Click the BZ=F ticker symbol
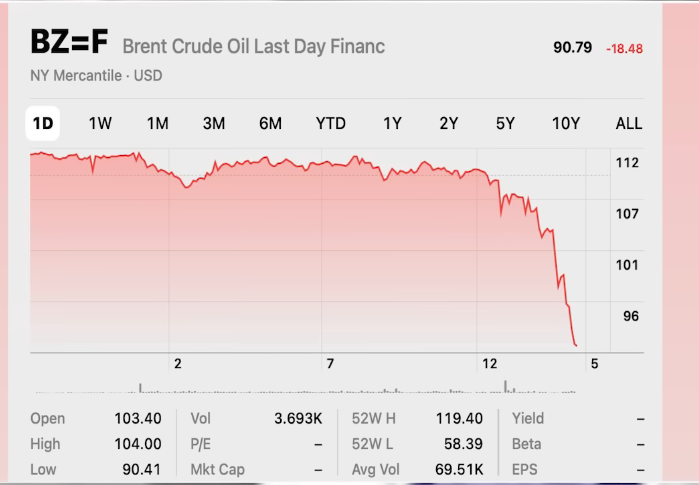This screenshot has width=699, height=485. (69, 44)
